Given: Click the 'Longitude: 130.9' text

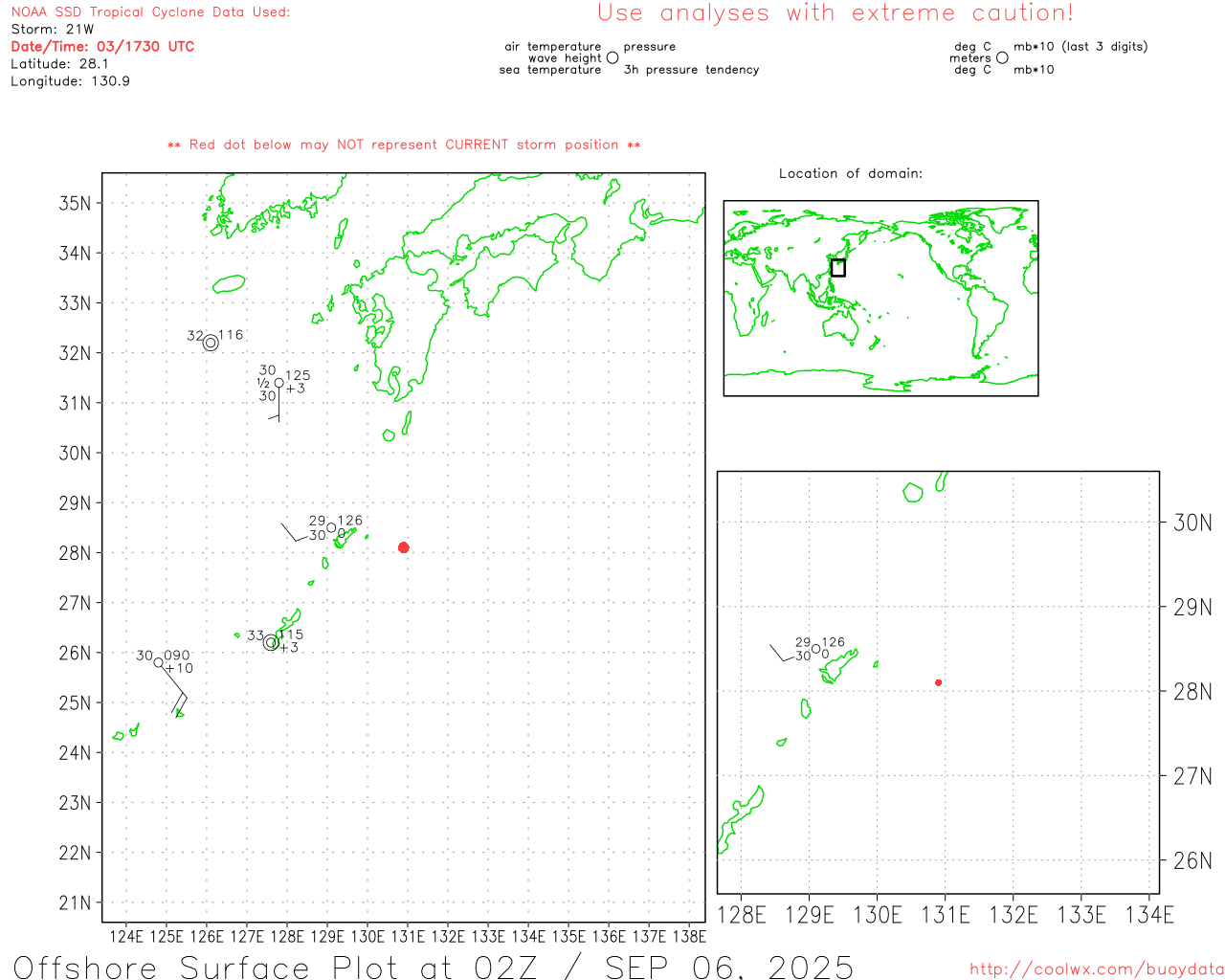Looking at the screenshot, I should coord(70,80).
